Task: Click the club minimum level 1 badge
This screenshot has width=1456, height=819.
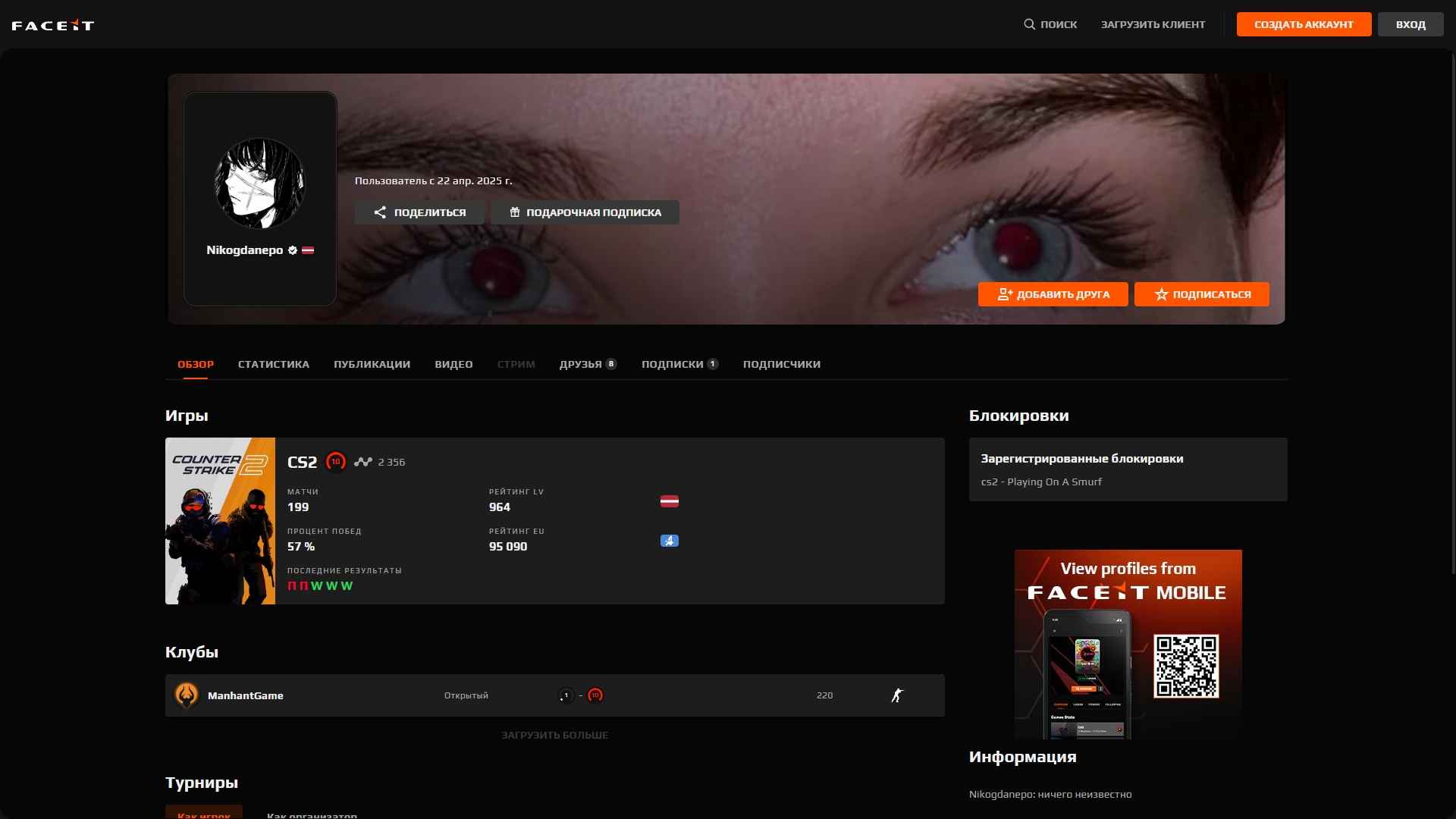Action: (566, 695)
